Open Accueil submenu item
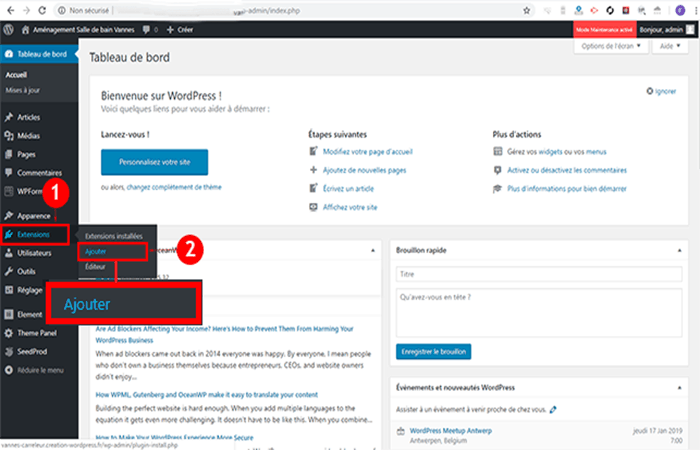The image size is (700, 450). coord(17,75)
